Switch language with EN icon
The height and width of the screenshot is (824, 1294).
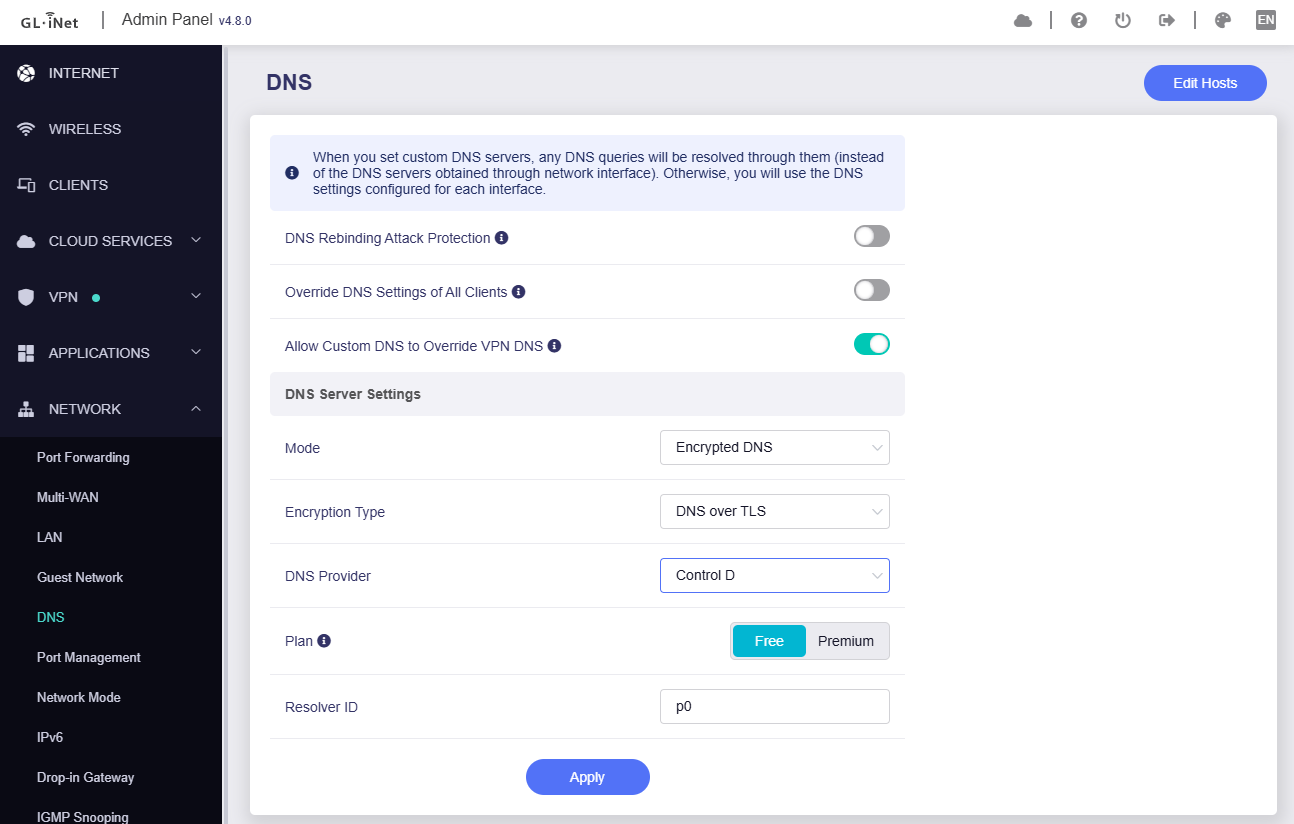coord(1265,20)
